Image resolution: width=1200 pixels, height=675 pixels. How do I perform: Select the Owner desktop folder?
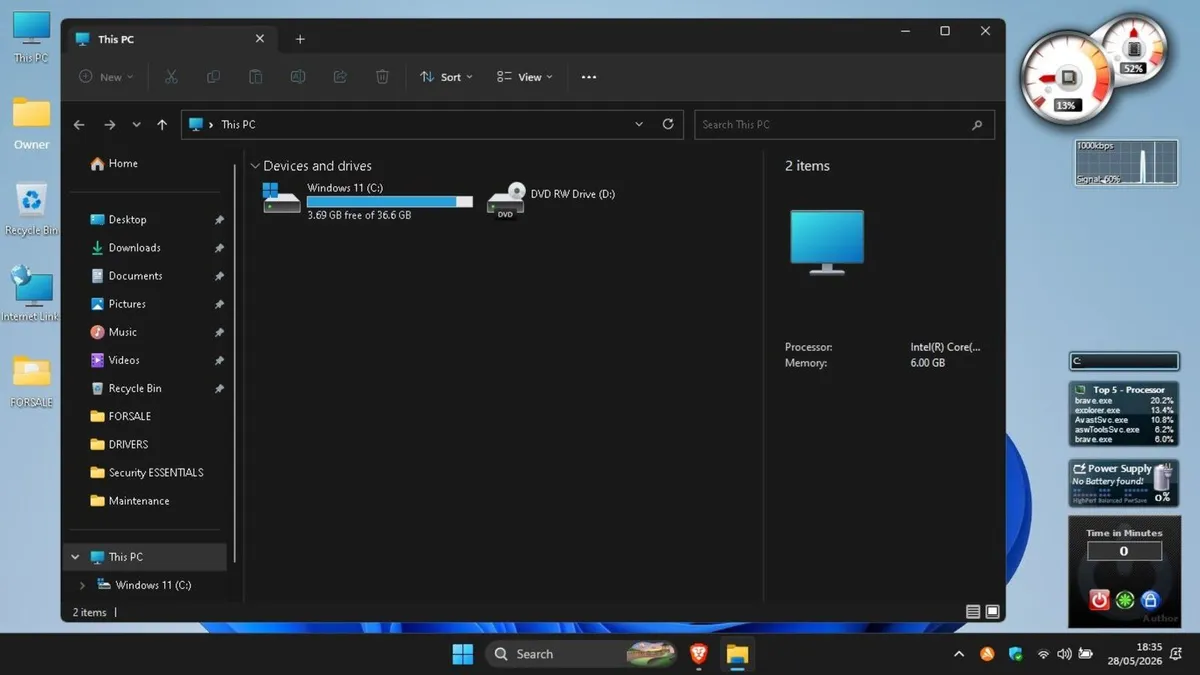click(31, 123)
